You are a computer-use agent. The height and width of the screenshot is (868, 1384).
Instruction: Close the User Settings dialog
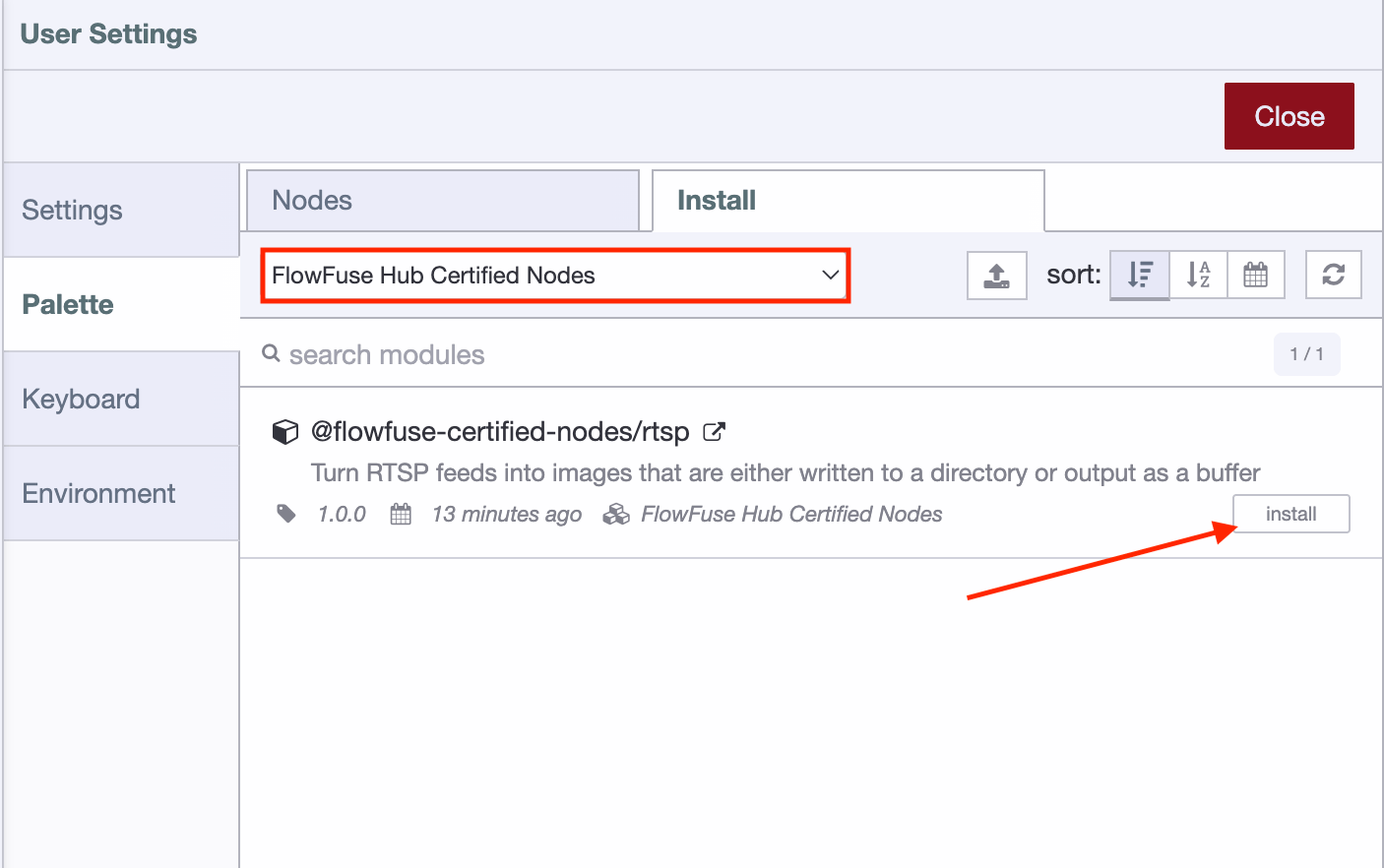pos(1290,116)
